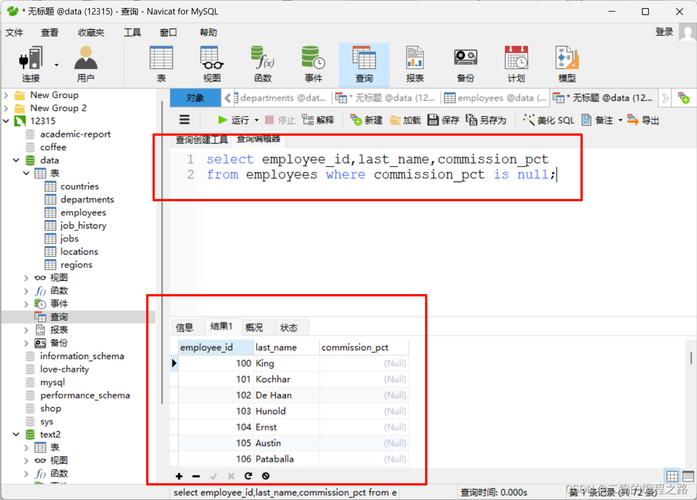
Task: Click the Explain (解释) query button
Action: 318,120
